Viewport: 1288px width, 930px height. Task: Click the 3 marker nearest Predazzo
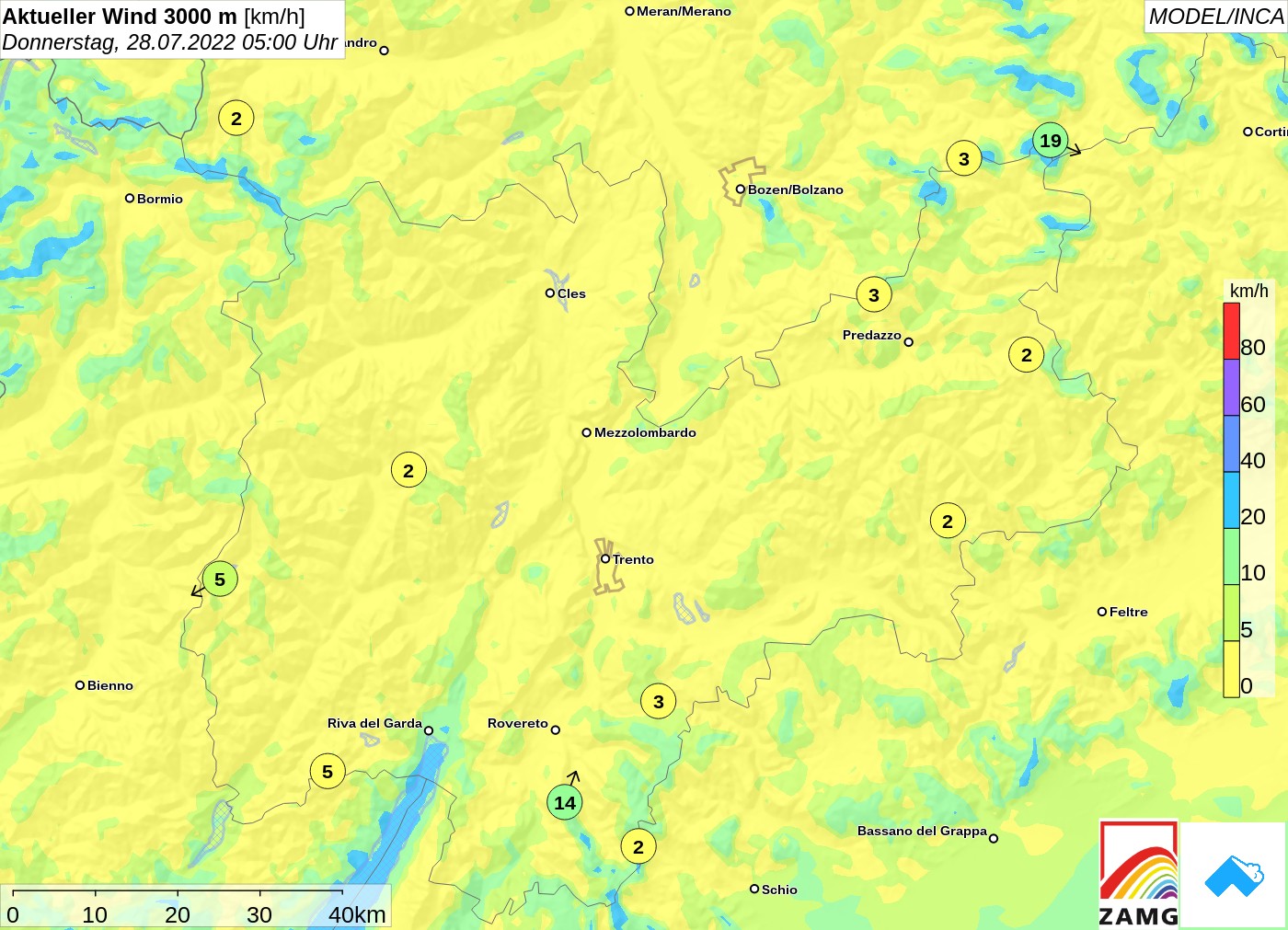(874, 294)
